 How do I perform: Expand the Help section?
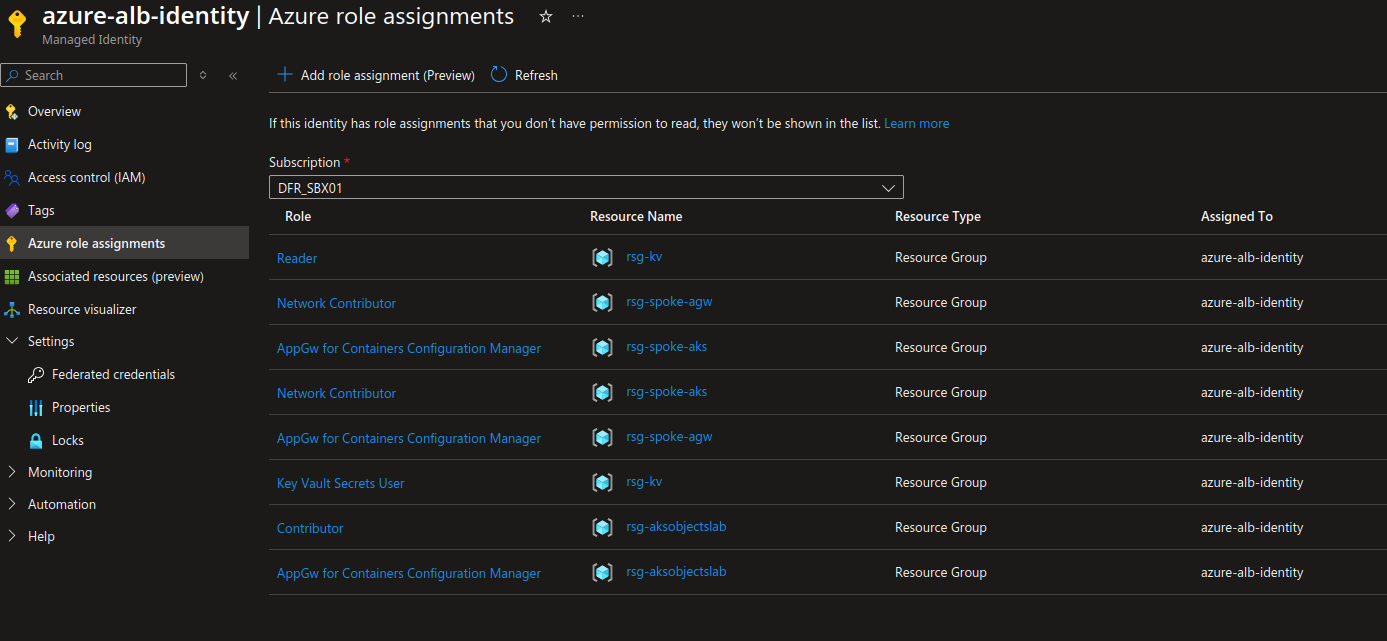tap(12, 536)
